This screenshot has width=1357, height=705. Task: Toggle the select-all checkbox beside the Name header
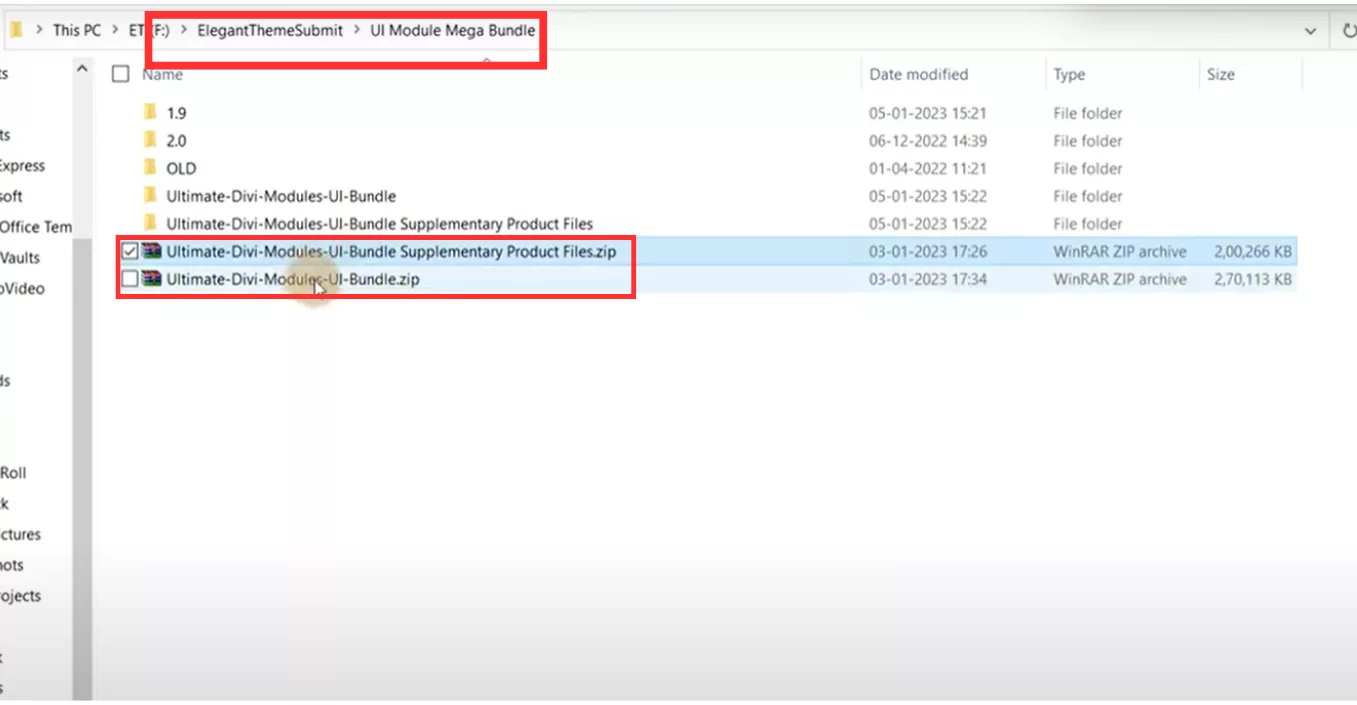121,74
